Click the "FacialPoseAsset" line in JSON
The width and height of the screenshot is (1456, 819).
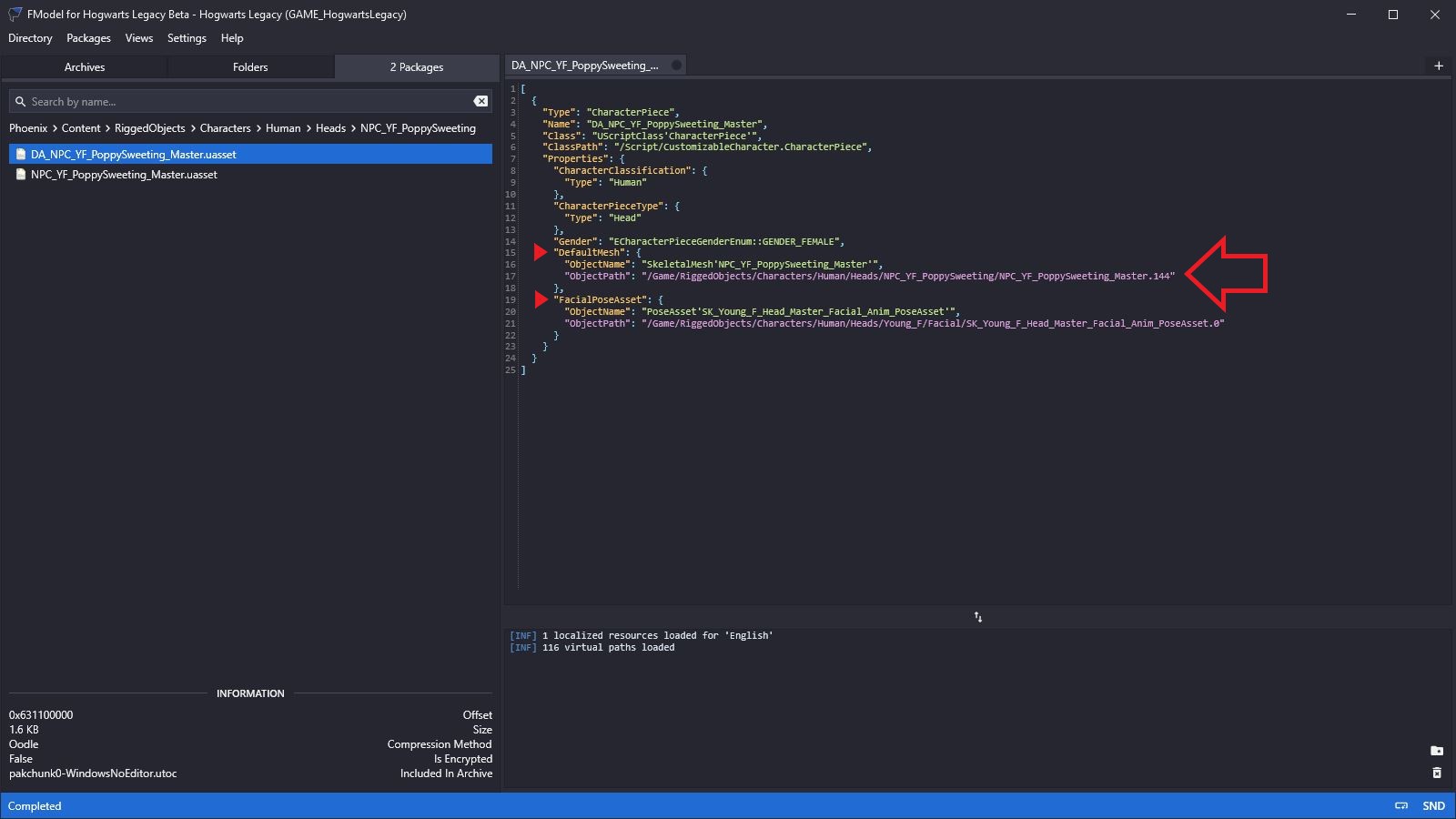pos(608,300)
